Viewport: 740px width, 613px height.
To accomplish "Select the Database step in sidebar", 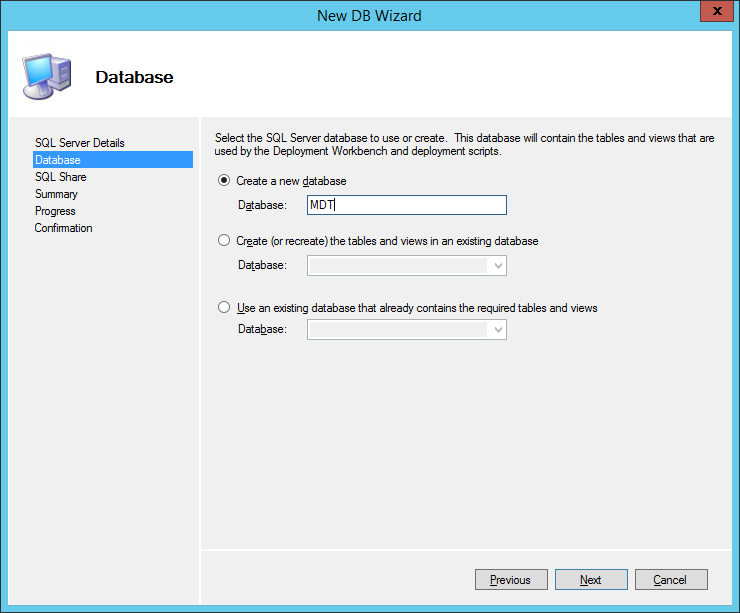I will 58,160.
